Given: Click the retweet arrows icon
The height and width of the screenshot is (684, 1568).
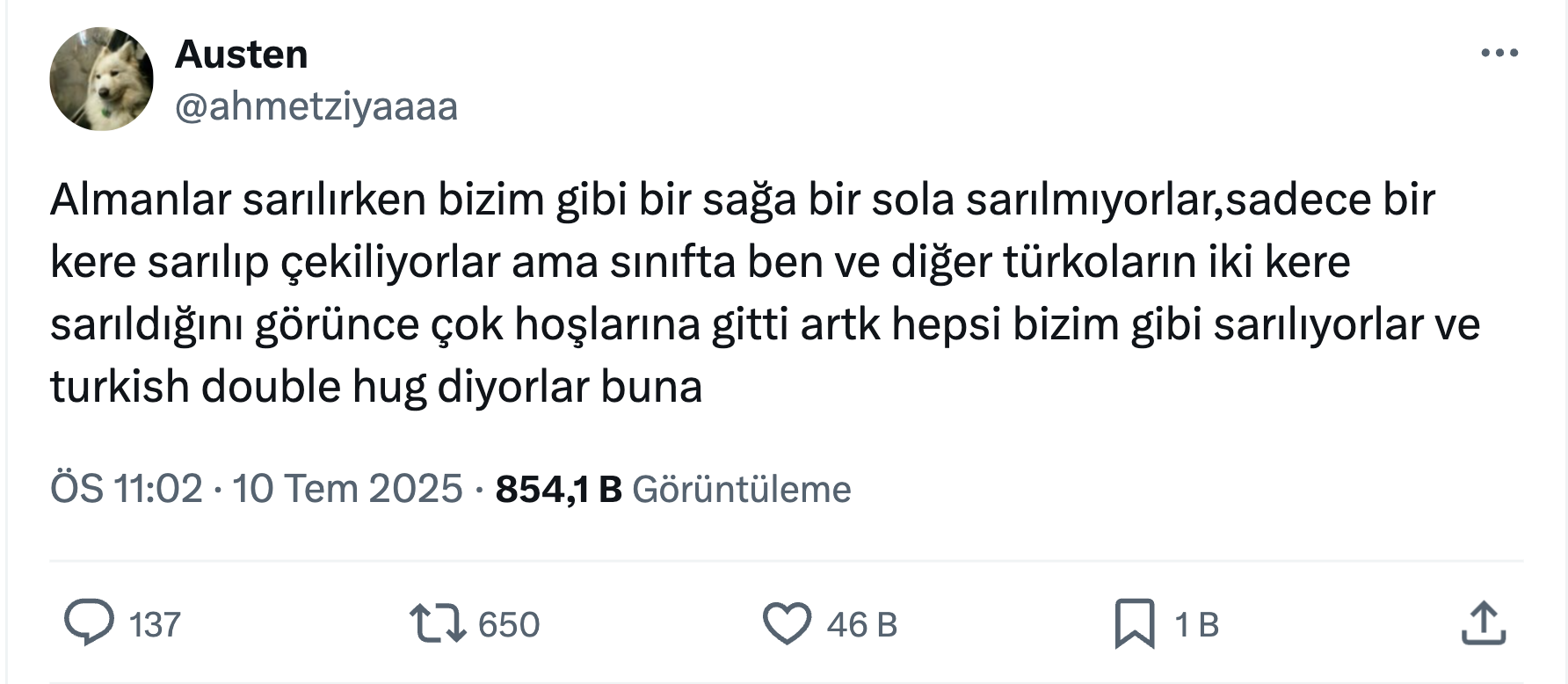Looking at the screenshot, I should pos(438,623).
